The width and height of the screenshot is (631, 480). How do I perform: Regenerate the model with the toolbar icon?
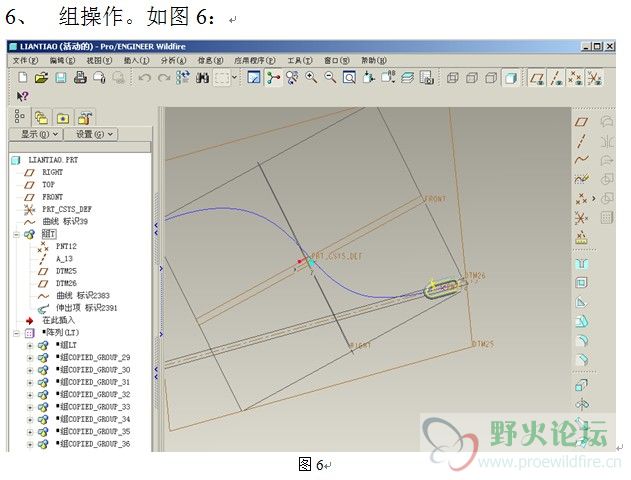click(x=183, y=77)
